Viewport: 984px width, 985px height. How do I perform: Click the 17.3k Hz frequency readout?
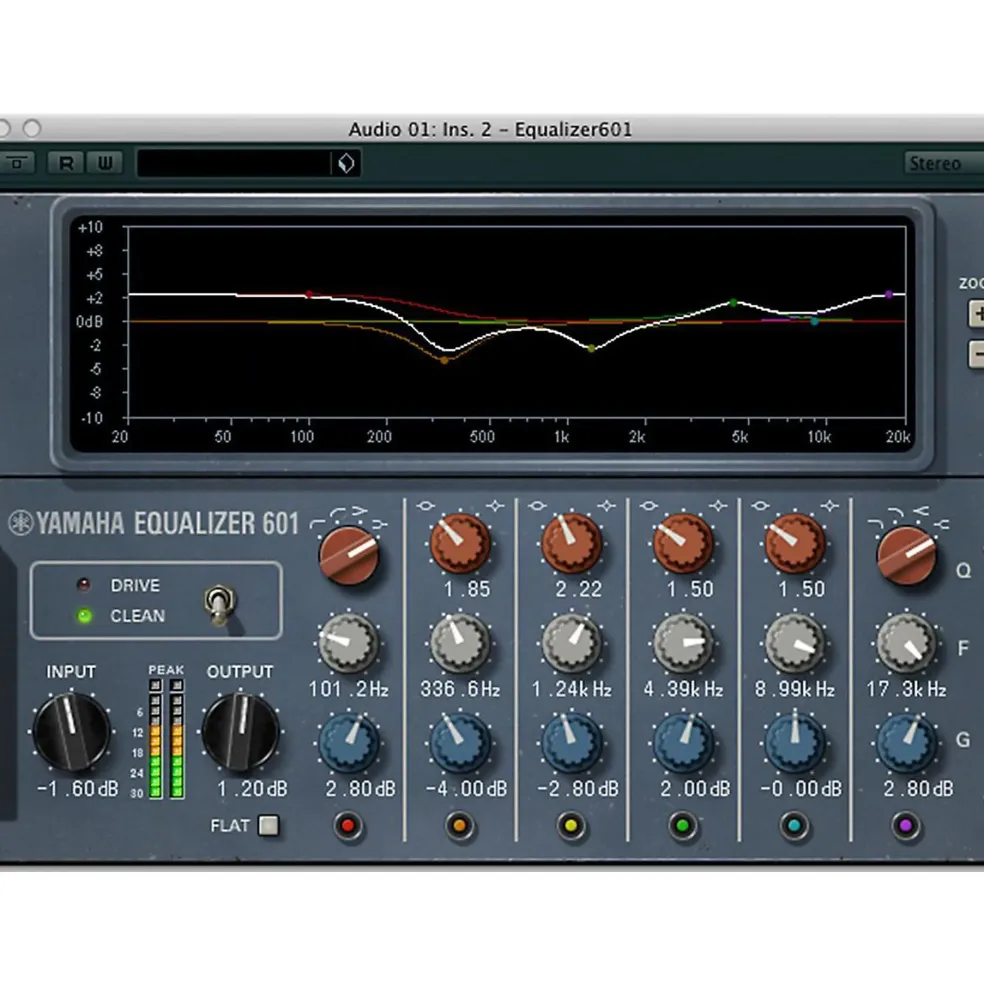(x=906, y=690)
